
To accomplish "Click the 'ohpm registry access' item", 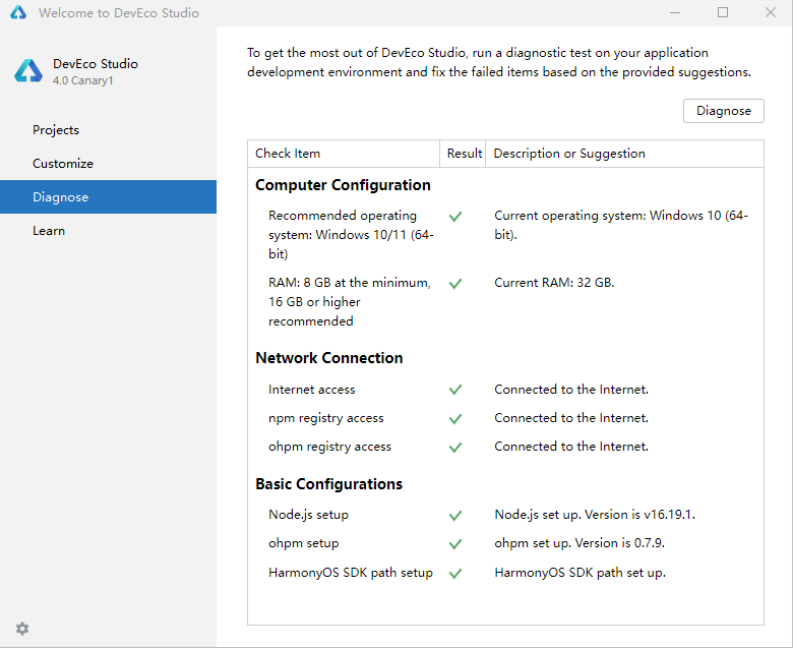I will [330, 447].
